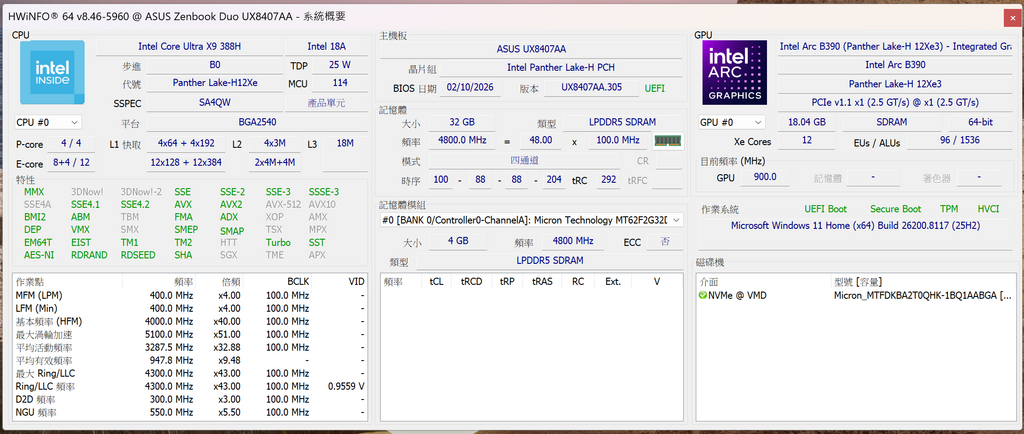This screenshot has height=434, width=1024.
Task: Click the stepping value B0
Action: pyautogui.click(x=215, y=65)
